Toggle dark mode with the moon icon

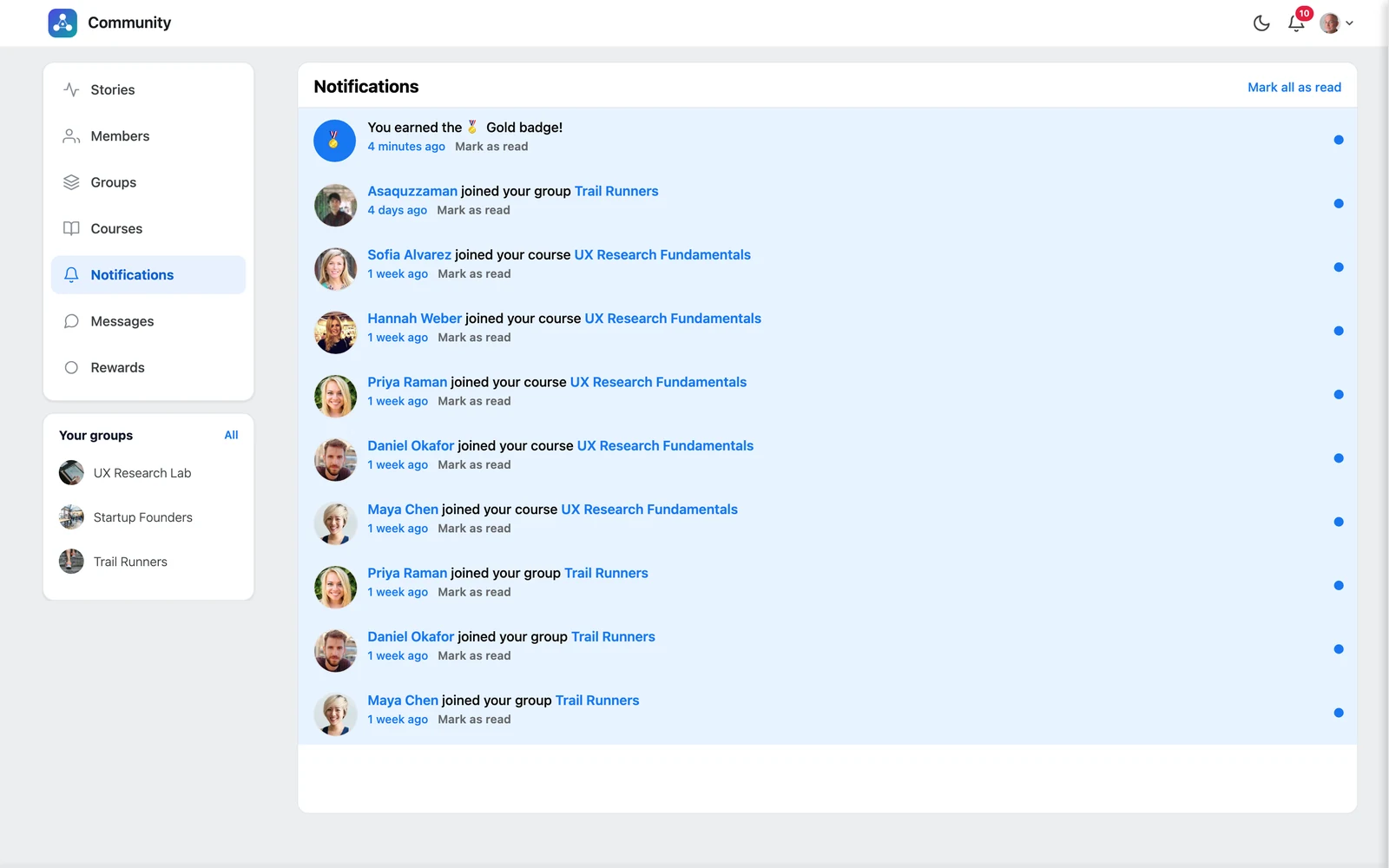pyautogui.click(x=1261, y=23)
